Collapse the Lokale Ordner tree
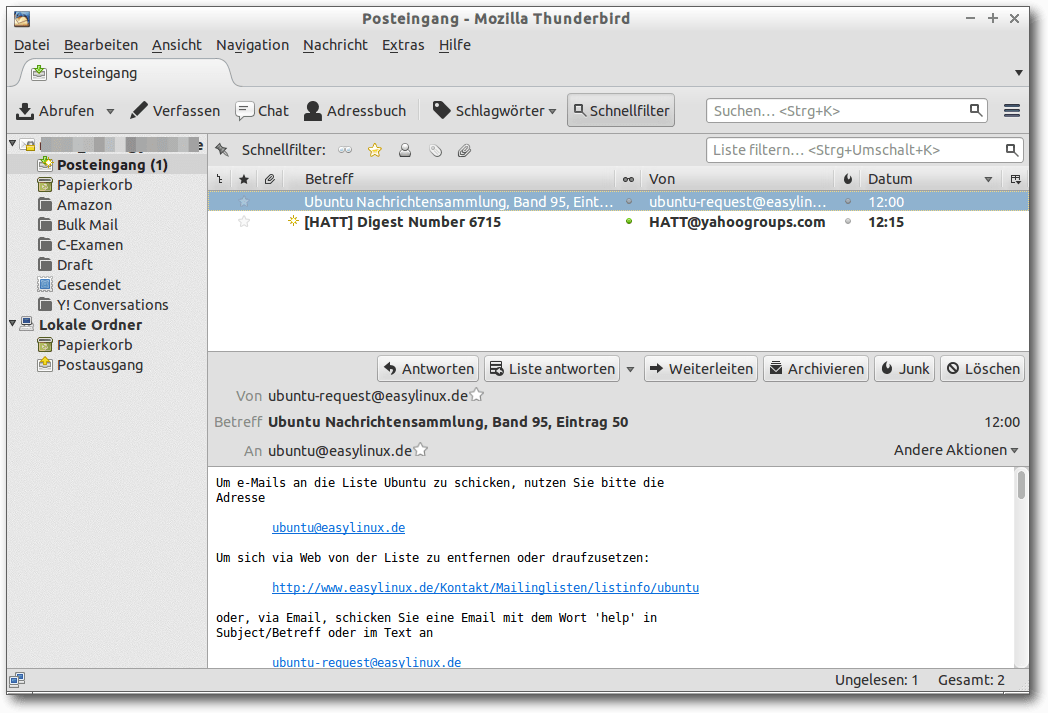The image size is (1048, 713). [13, 323]
